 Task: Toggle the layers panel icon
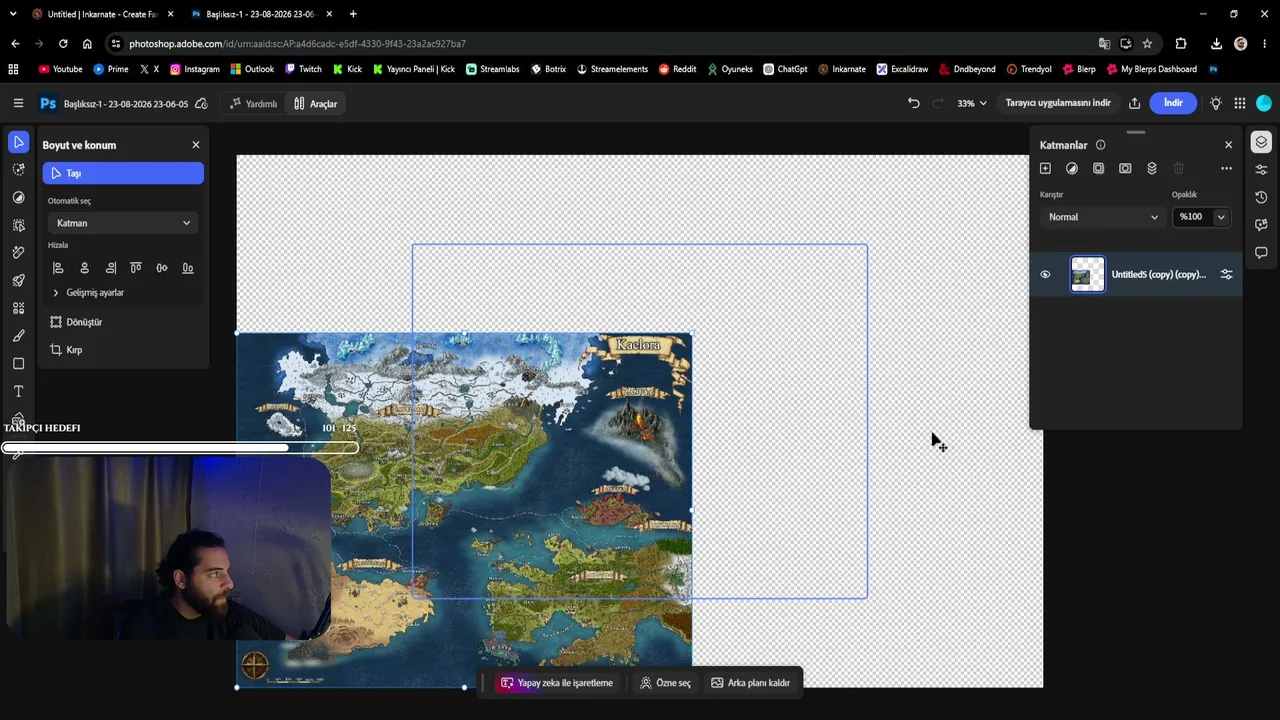pos(1261,142)
